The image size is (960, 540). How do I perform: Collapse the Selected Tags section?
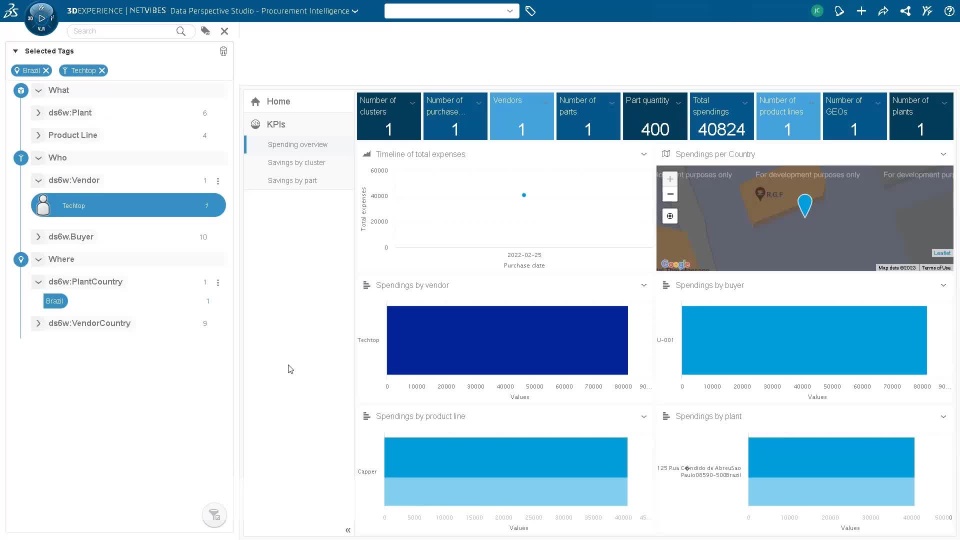click(15, 51)
